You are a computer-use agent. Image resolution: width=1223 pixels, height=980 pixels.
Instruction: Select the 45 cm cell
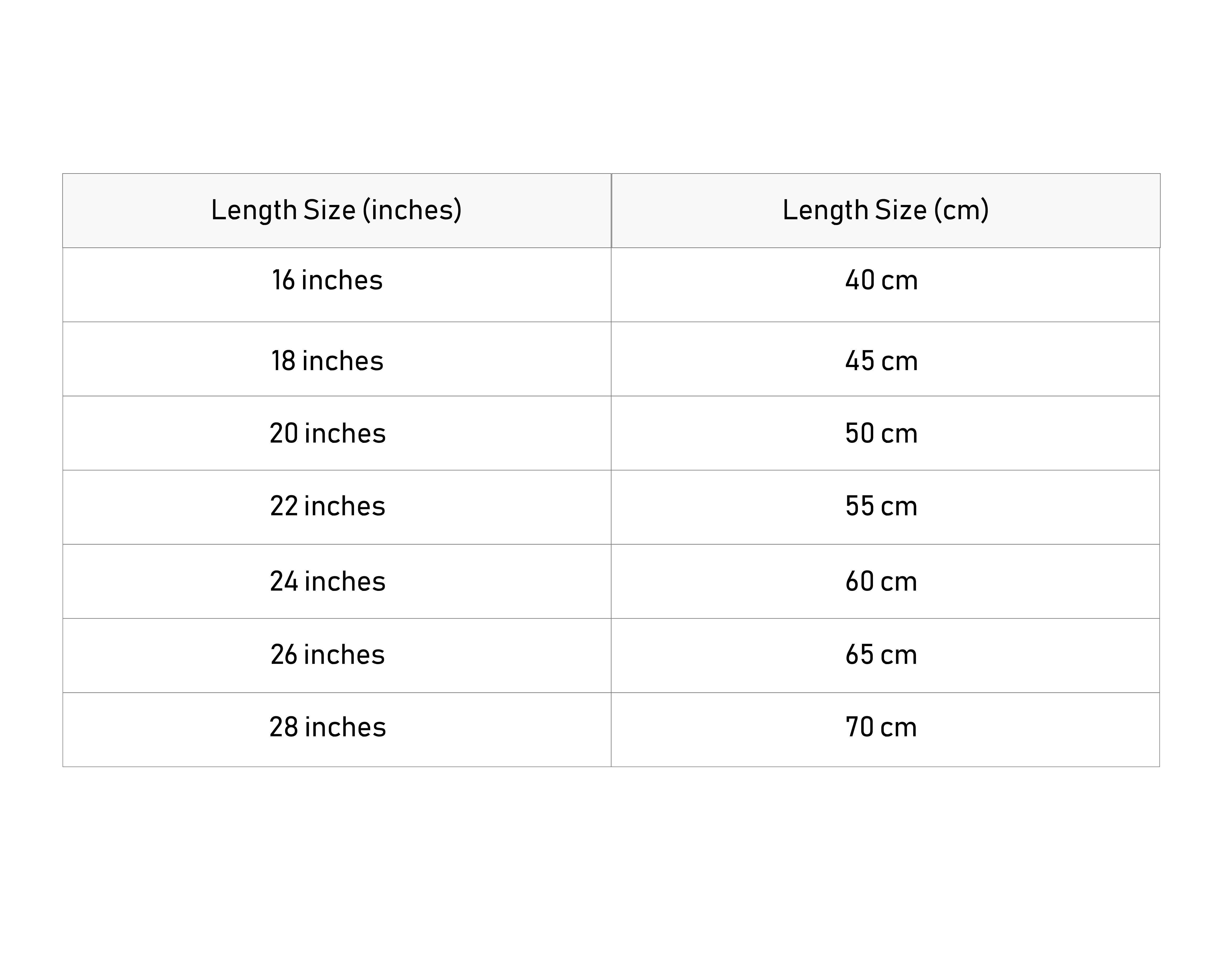(886, 359)
